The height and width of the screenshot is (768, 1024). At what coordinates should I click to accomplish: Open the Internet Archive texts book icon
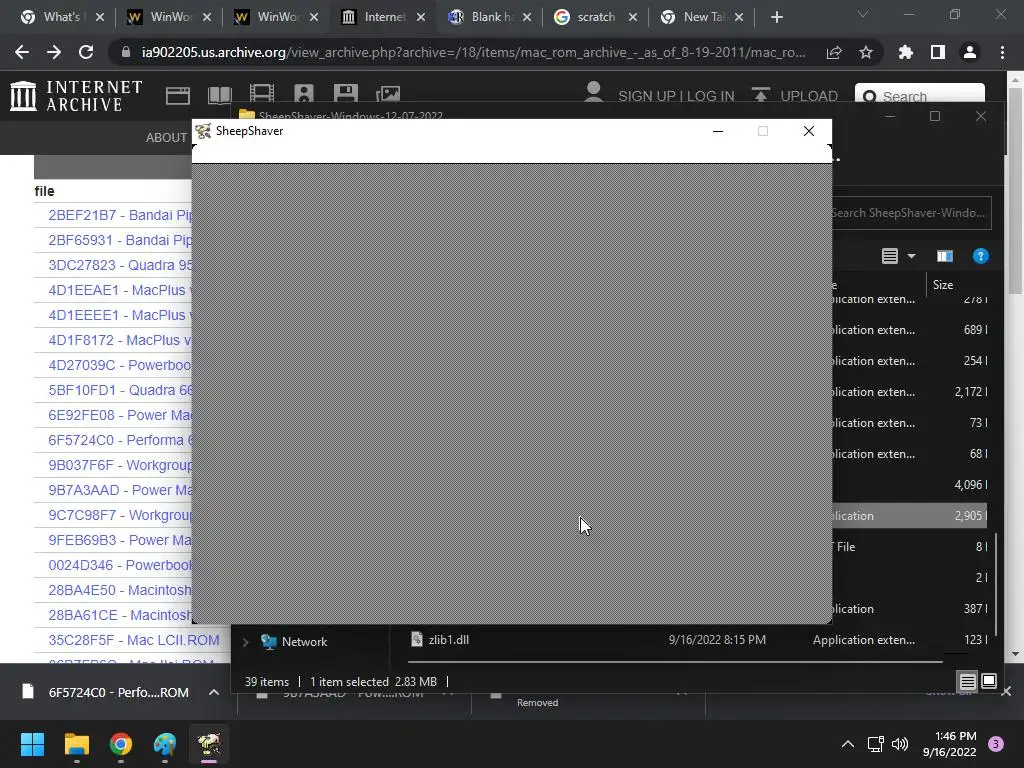tap(220, 95)
